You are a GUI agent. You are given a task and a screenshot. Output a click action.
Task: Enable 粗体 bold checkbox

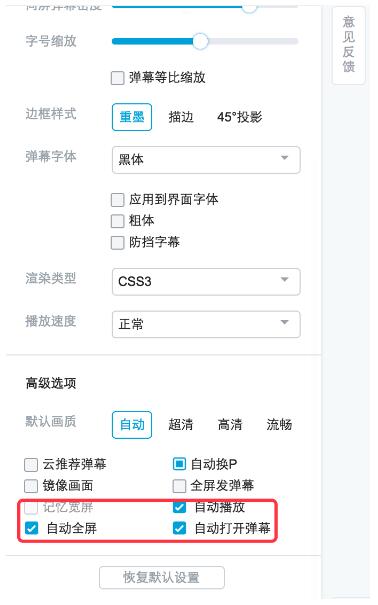click(x=118, y=221)
